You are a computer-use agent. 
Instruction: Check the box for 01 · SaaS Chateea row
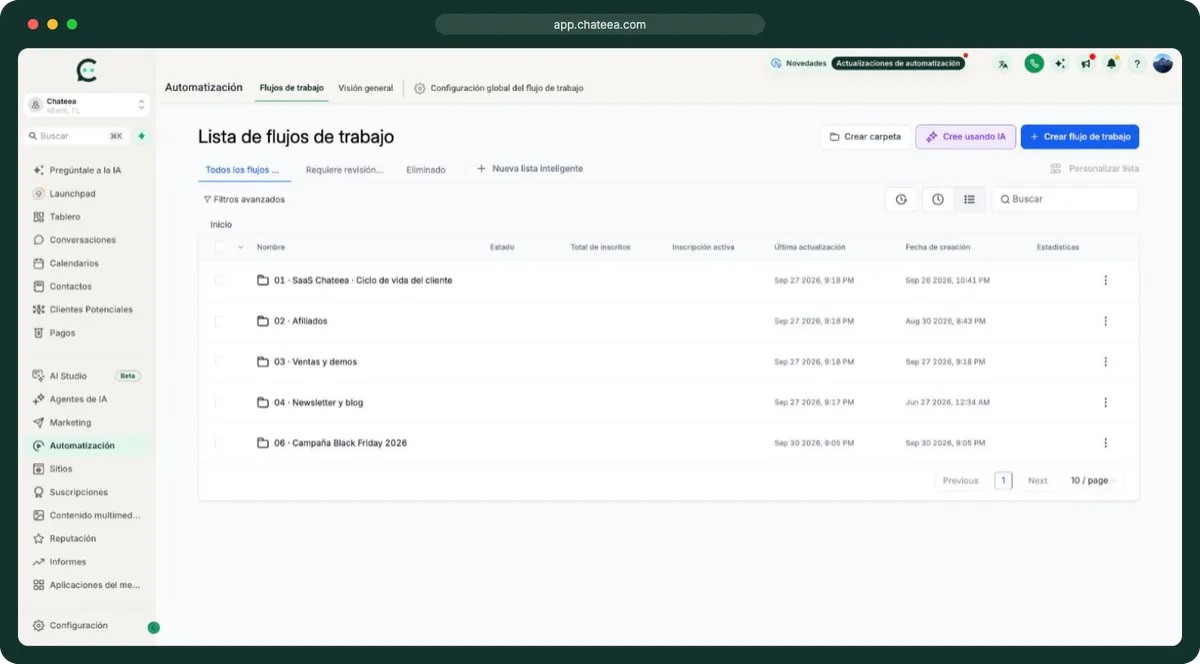[x=220, y=280]
